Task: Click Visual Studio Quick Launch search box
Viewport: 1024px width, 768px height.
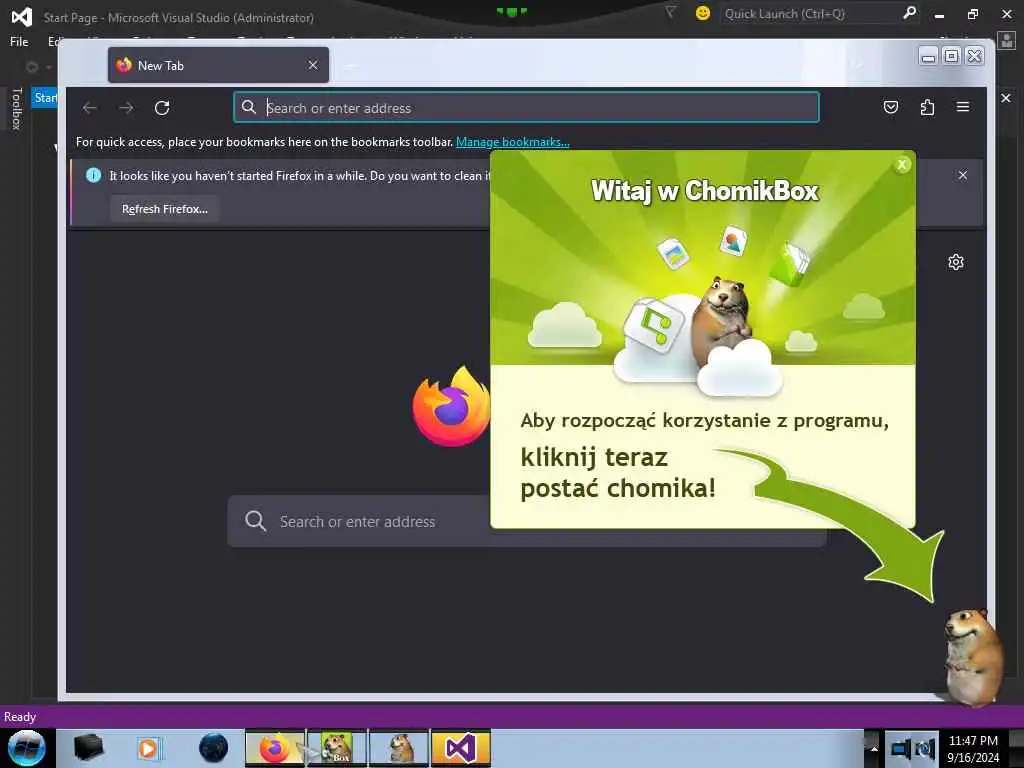Action: click(x=810, y=14)
